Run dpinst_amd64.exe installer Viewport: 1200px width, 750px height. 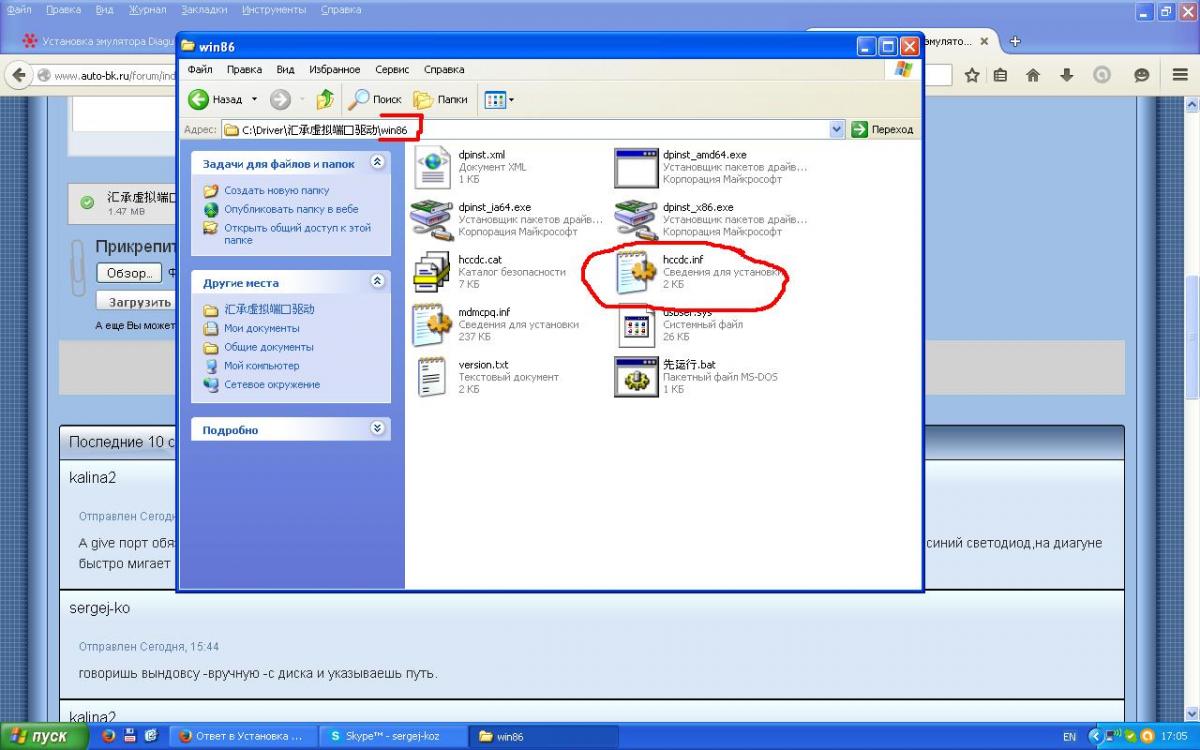coord(636,167)
